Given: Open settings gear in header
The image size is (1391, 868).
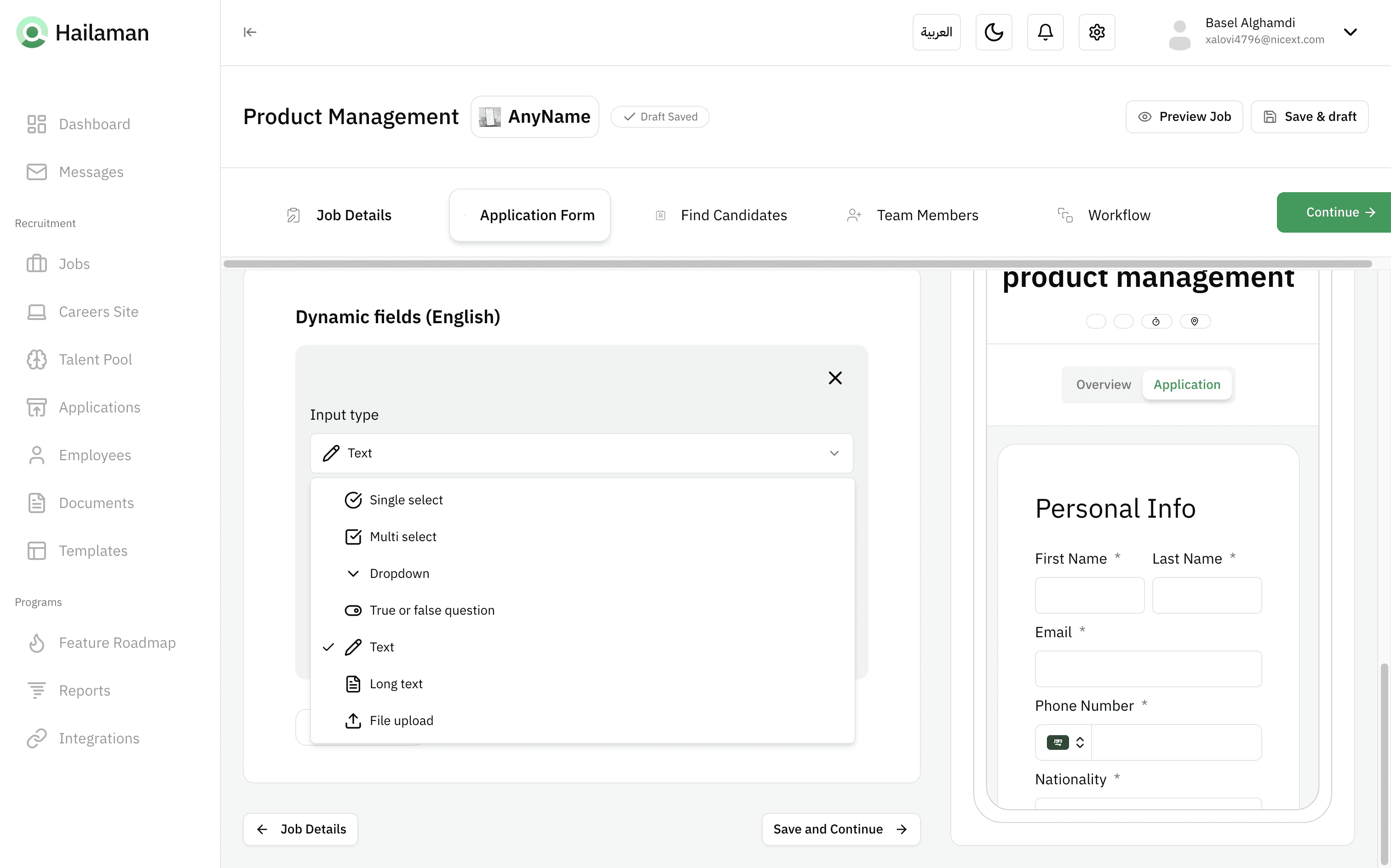Looking at the screenshot, I should 1096,32.
